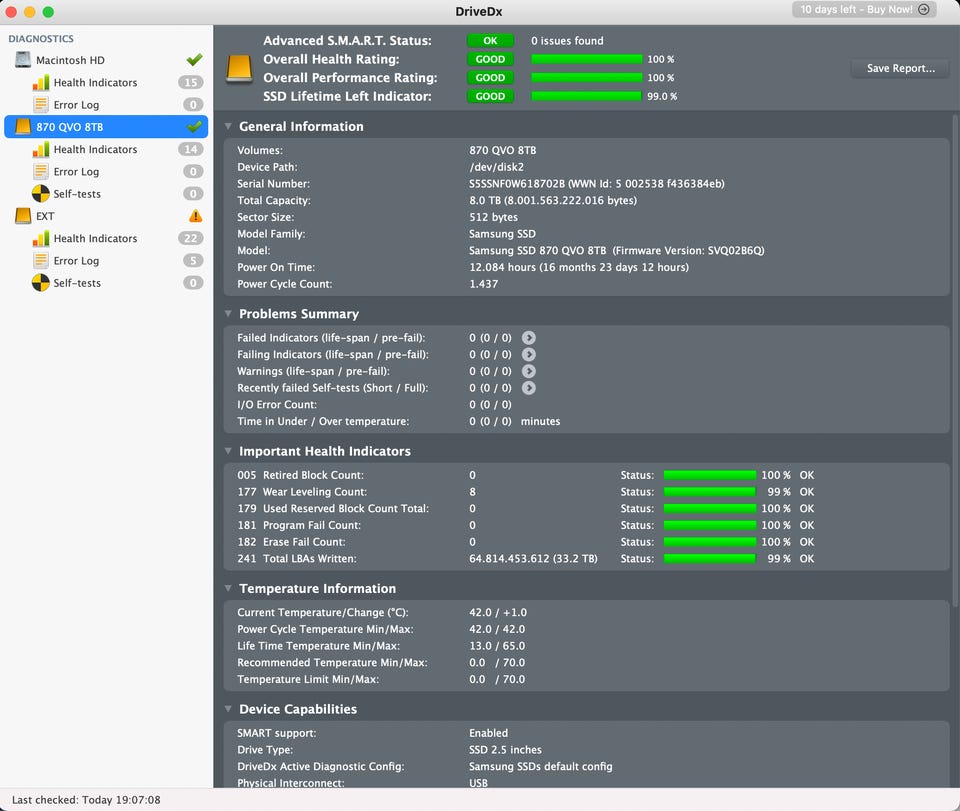Open Error Log icon under Macintosh HD

pyautogui.click(x=40, y=105)
